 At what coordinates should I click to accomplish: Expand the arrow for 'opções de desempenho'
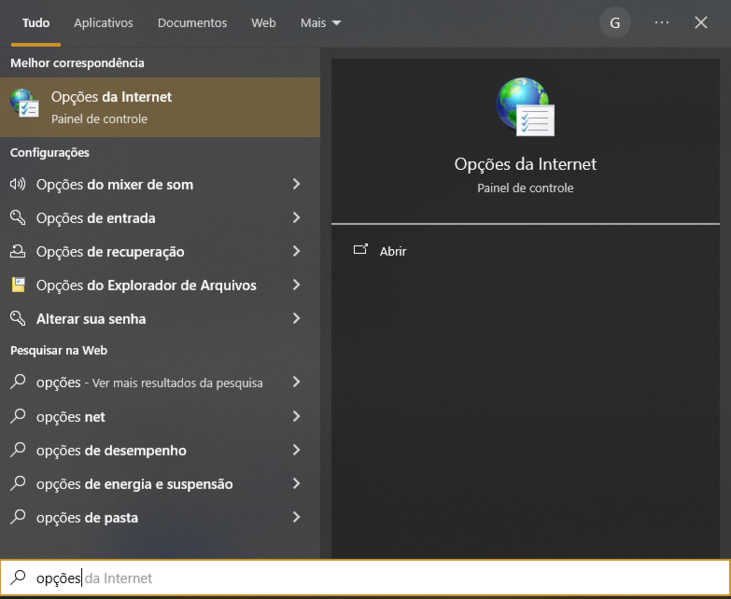(x=297, y=450)
